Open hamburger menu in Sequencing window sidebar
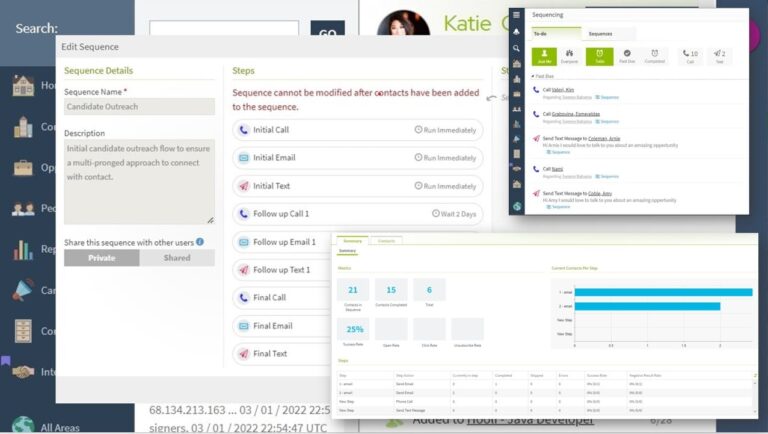 tap(516, 15)
